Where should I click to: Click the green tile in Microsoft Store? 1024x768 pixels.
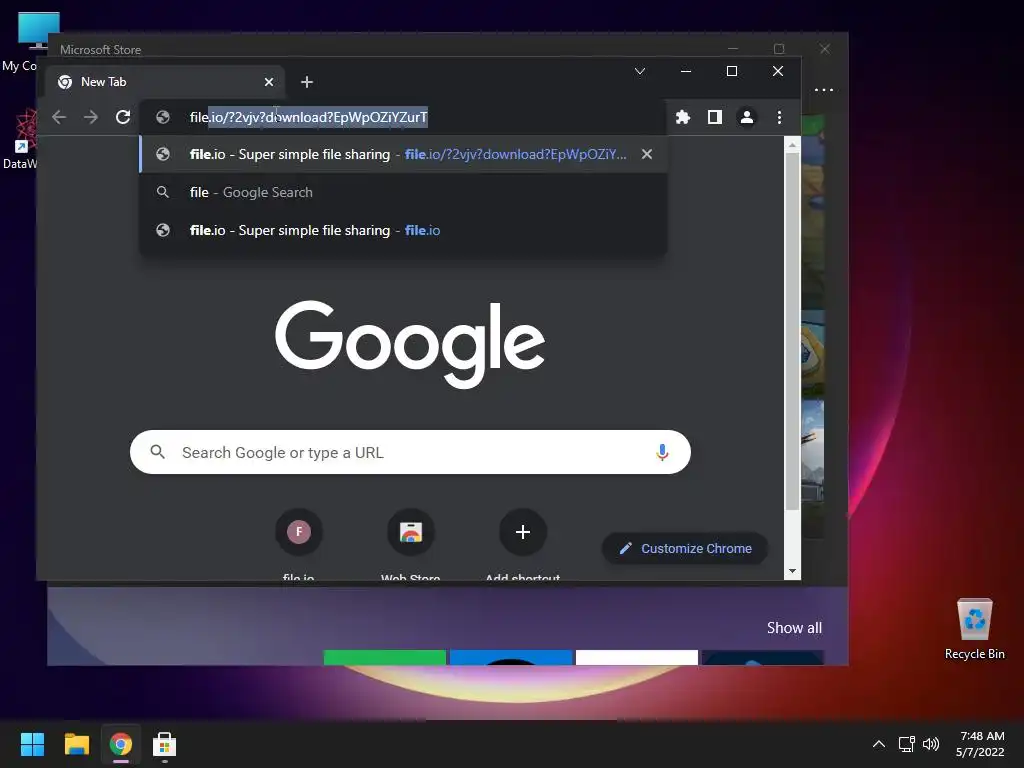(385, 657)
